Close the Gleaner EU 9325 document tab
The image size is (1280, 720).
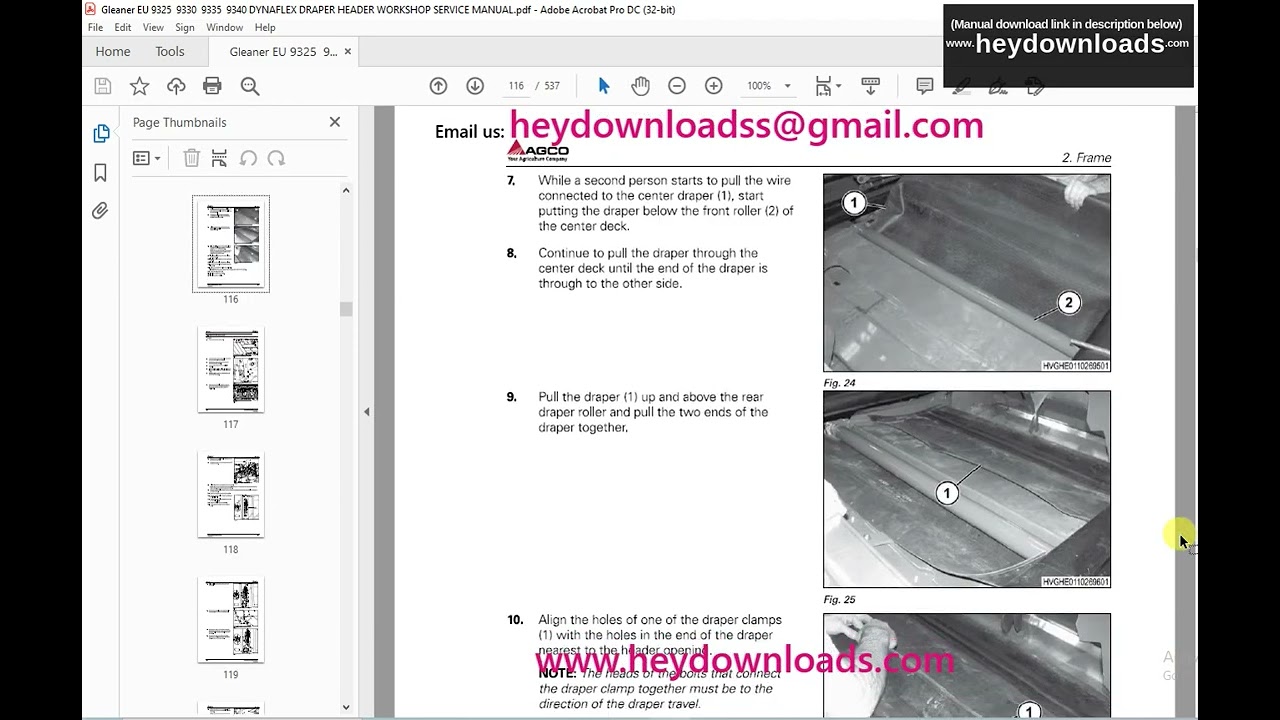pyautogui.click(x=347, y=51)
